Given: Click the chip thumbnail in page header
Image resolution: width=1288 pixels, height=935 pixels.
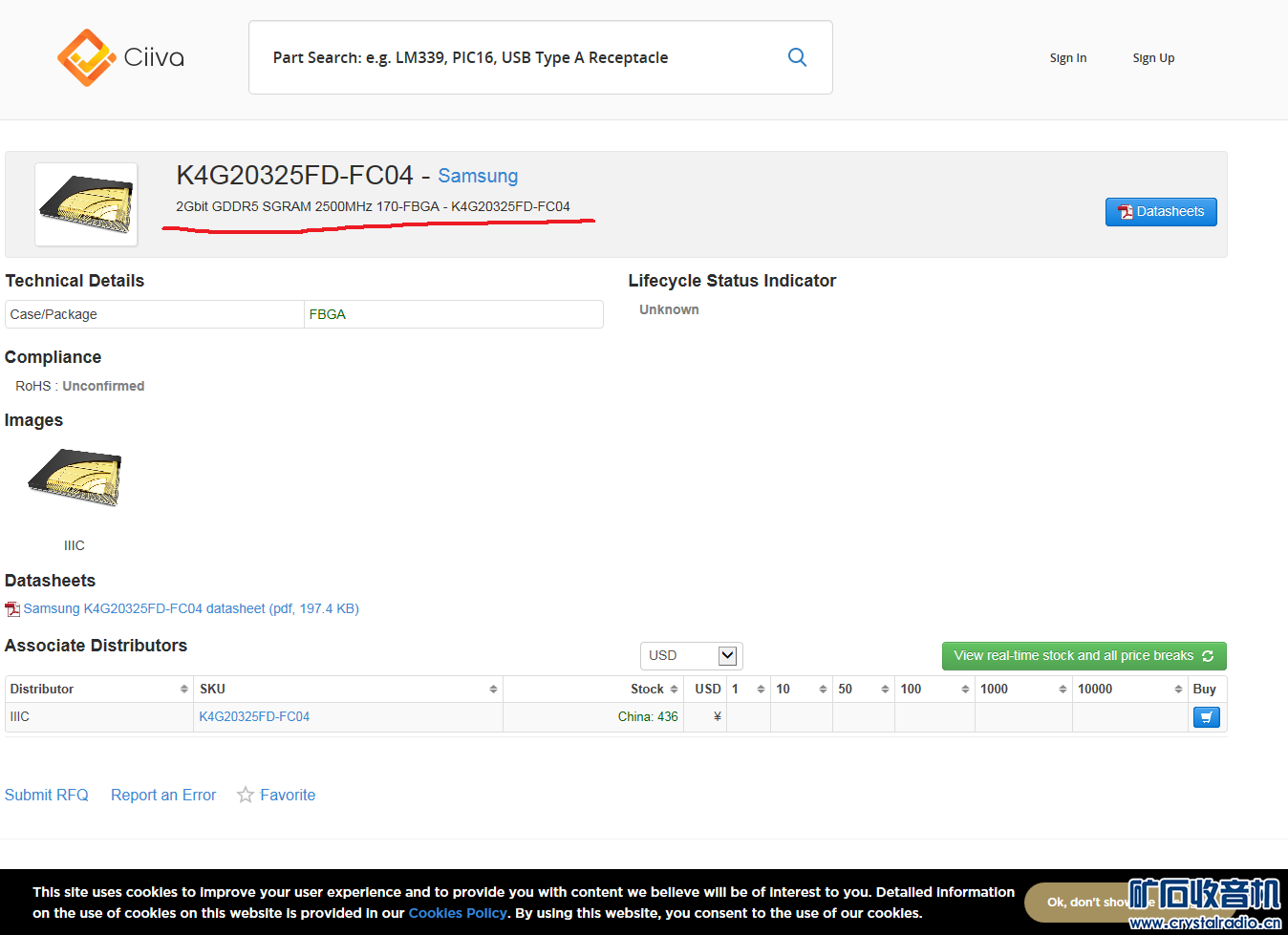Looking at the screenshot, I should [86, 204].
